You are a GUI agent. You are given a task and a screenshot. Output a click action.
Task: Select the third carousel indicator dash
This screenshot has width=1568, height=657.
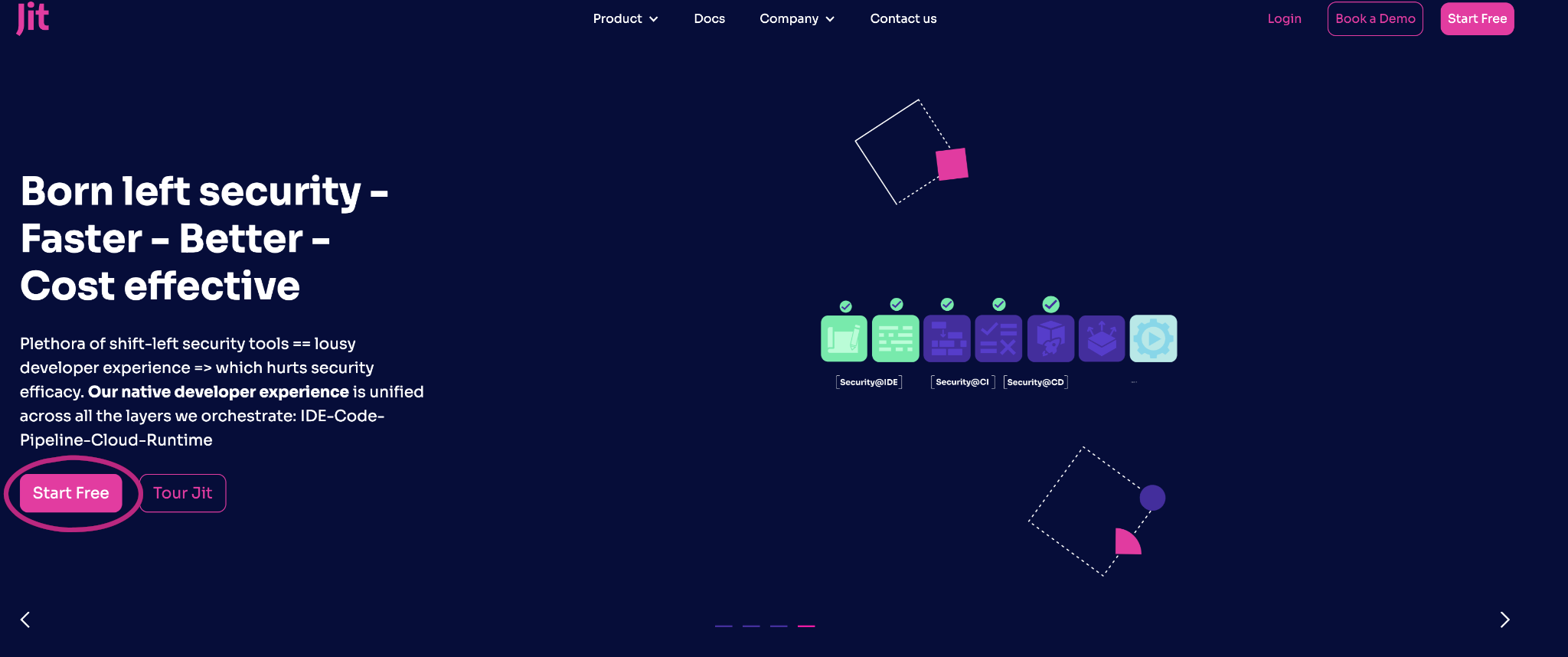(779, 626)
